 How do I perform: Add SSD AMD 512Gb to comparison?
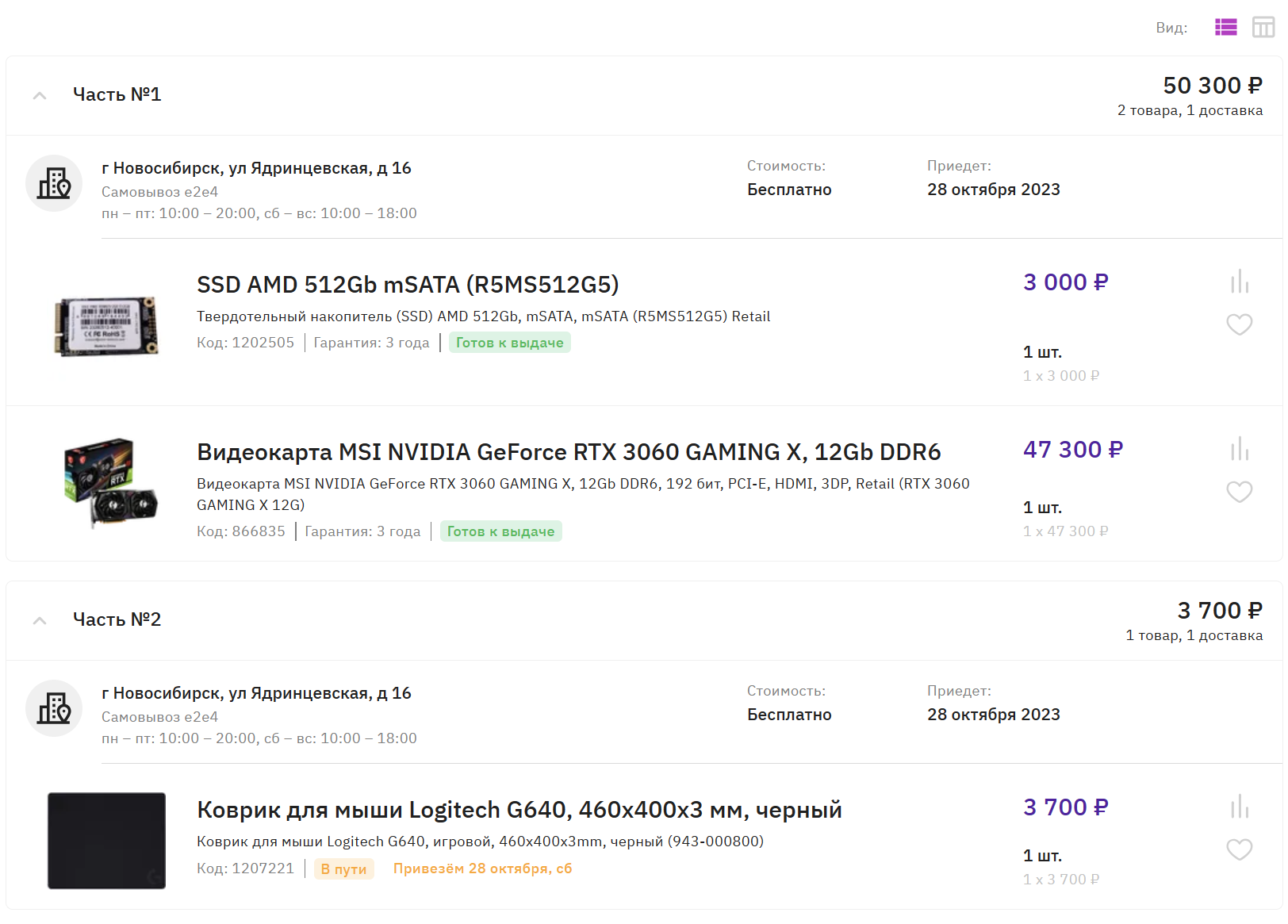[1239, 282]
